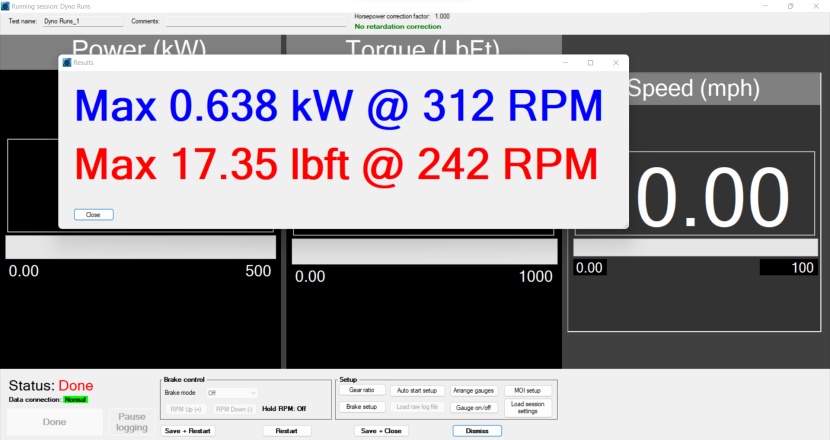Image resolution: width=830 pixels, height=440 pixels.
Task: Click the Test name input field
Action: (x=83, y=21)
